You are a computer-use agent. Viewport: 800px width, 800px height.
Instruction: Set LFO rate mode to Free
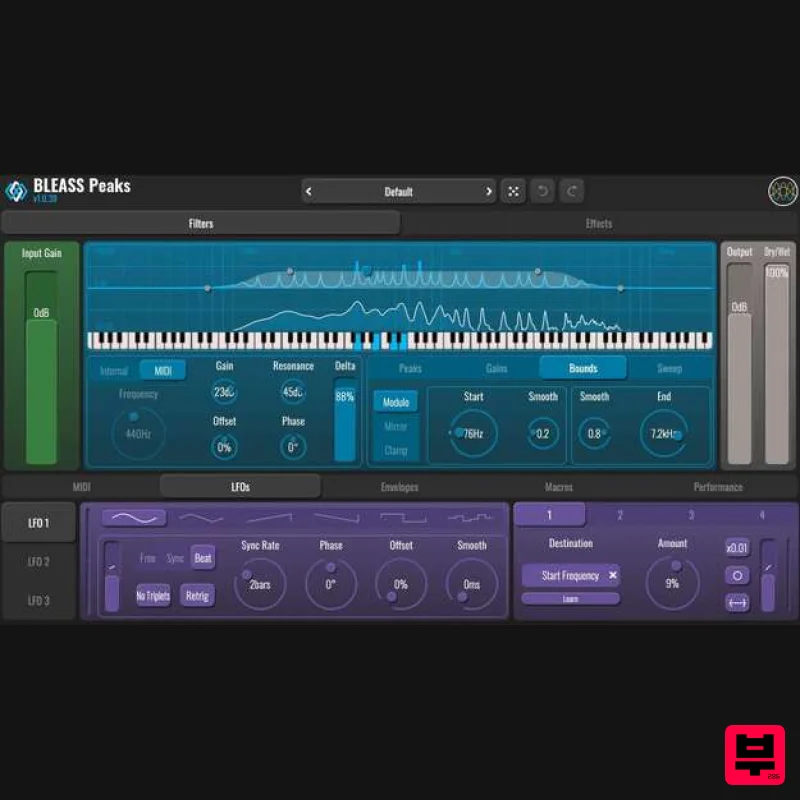point(147,558)
